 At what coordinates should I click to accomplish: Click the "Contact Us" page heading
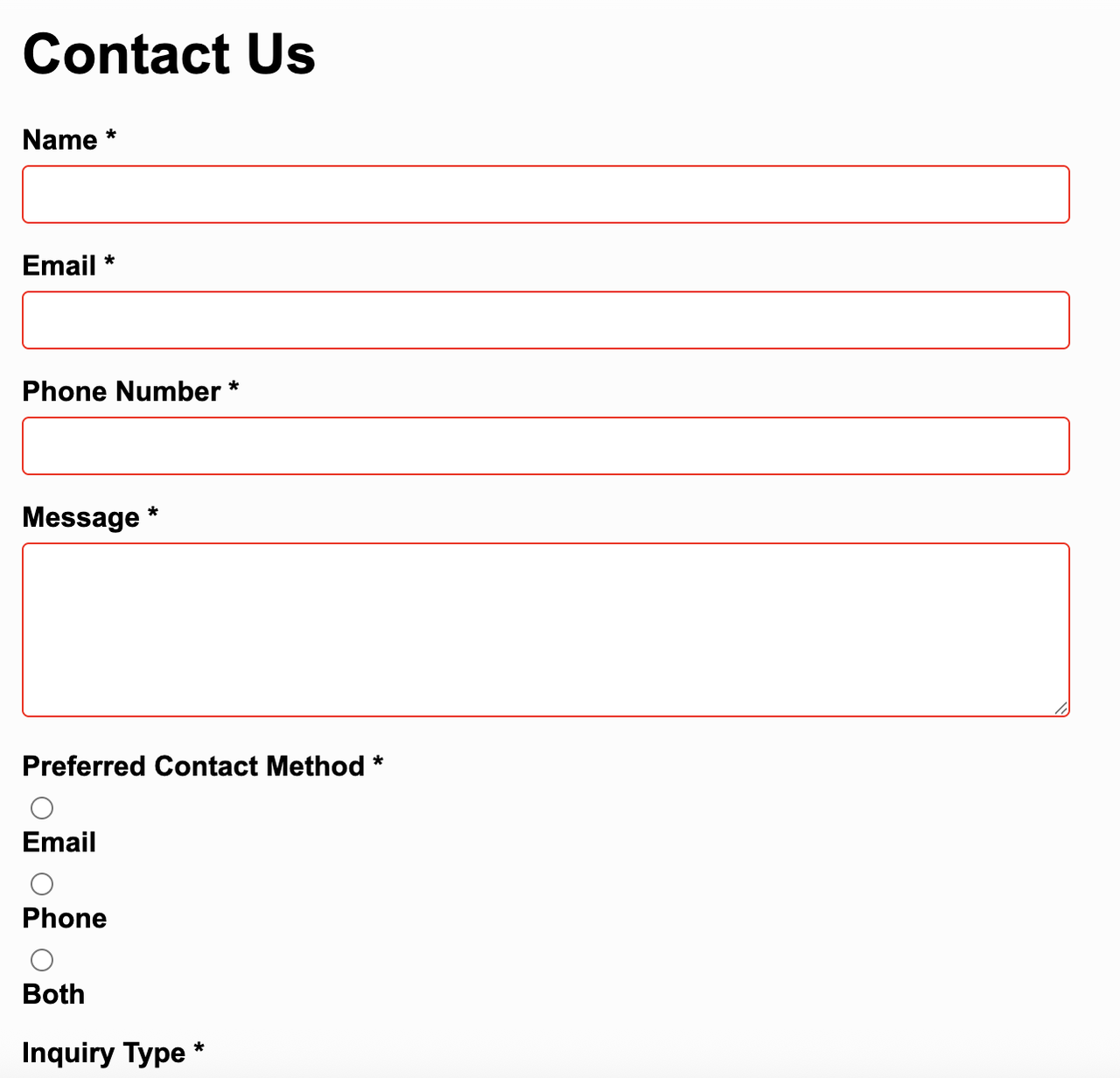[x=169, y=54]
